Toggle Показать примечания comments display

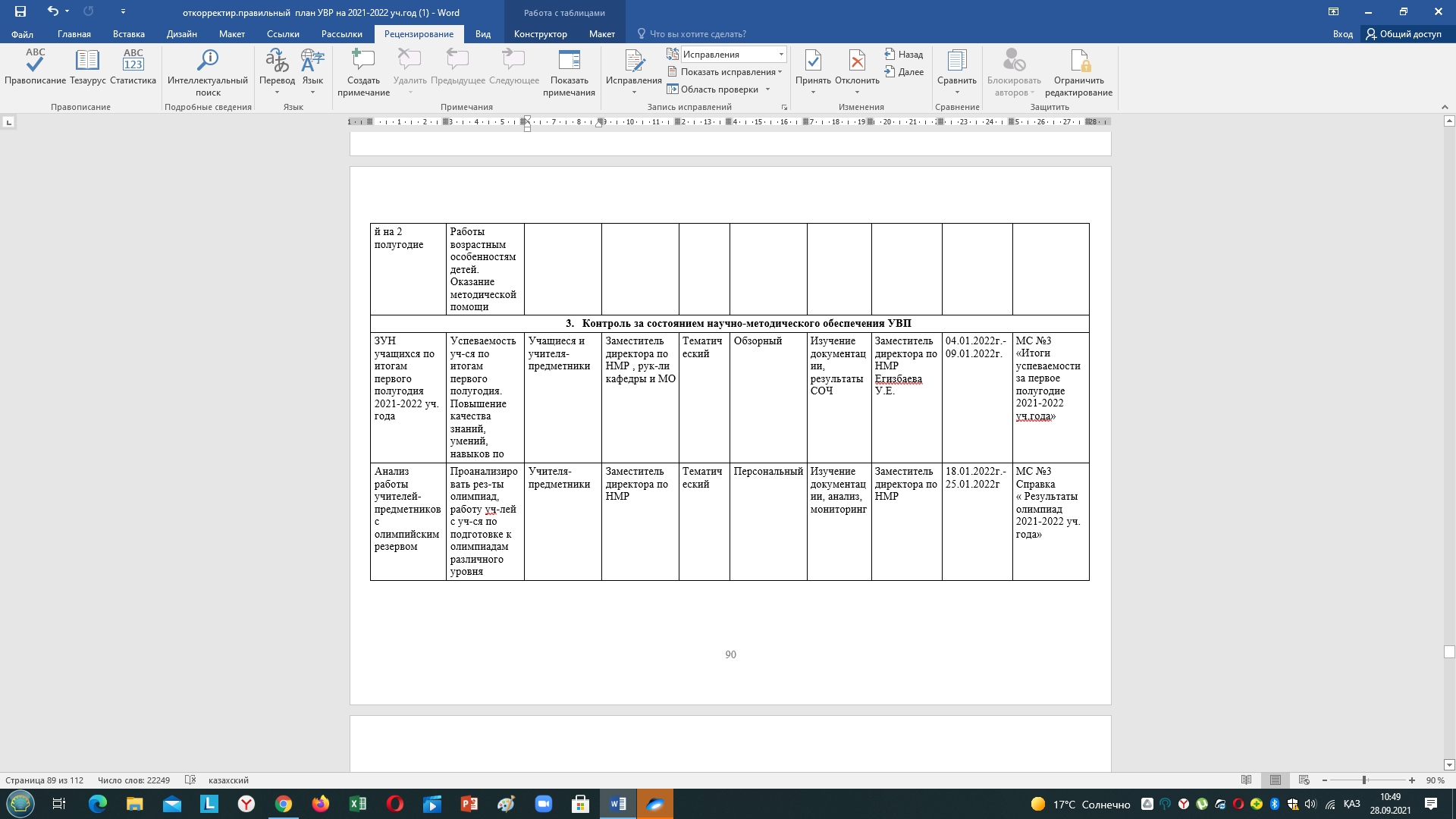(x=569, y=61)
